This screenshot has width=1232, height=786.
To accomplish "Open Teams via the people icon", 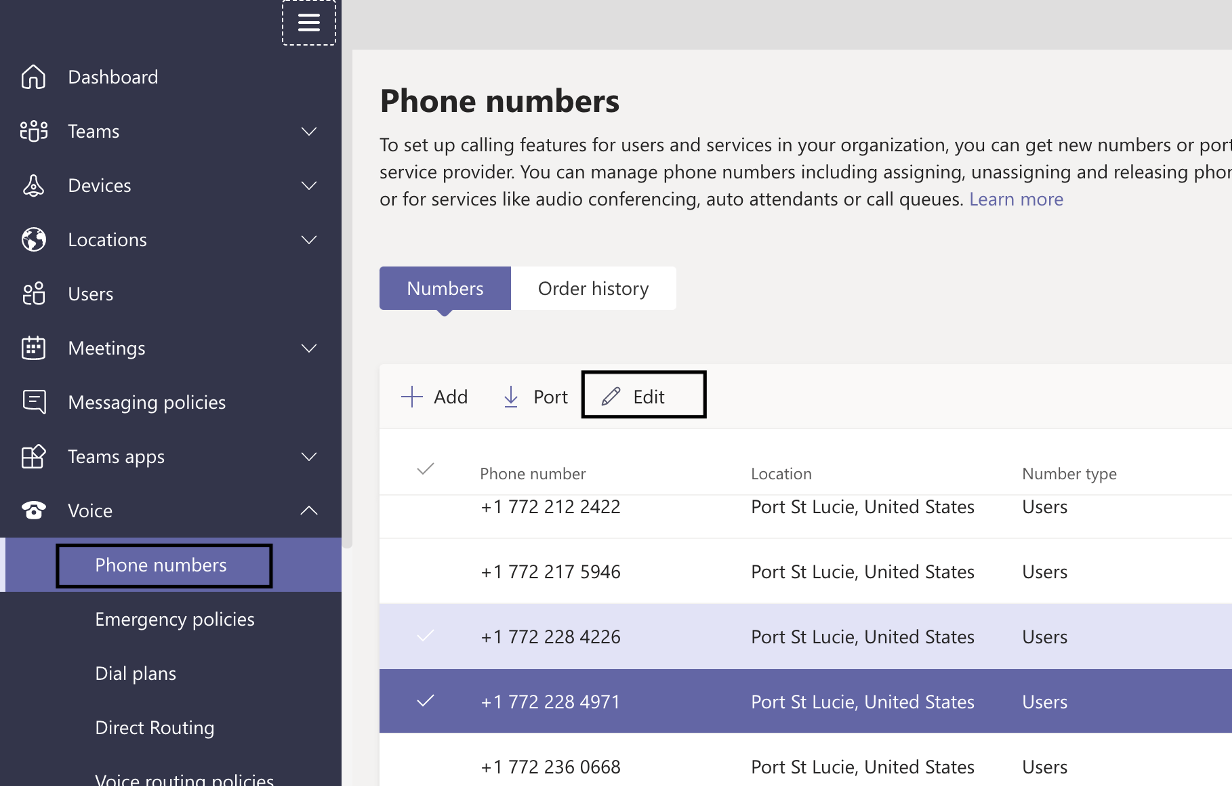I will (x=33, y=131).
